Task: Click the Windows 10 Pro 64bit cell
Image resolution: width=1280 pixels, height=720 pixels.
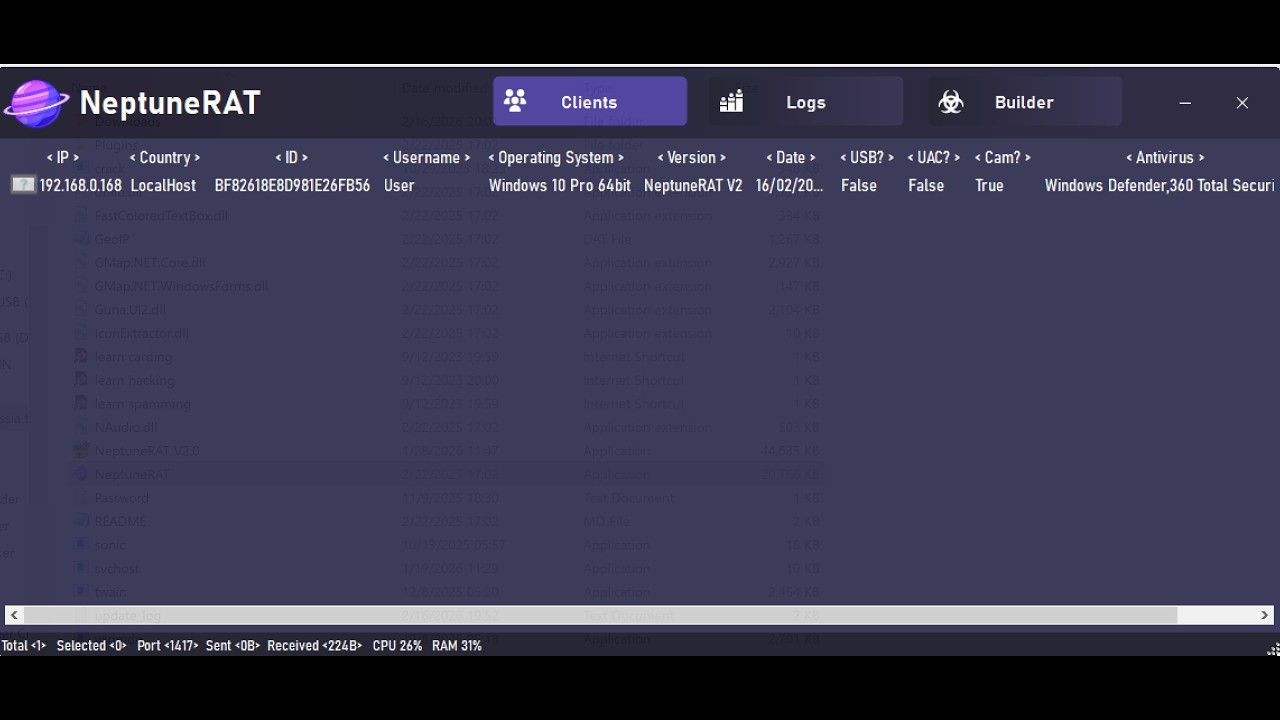Action: tap(560, 186)
